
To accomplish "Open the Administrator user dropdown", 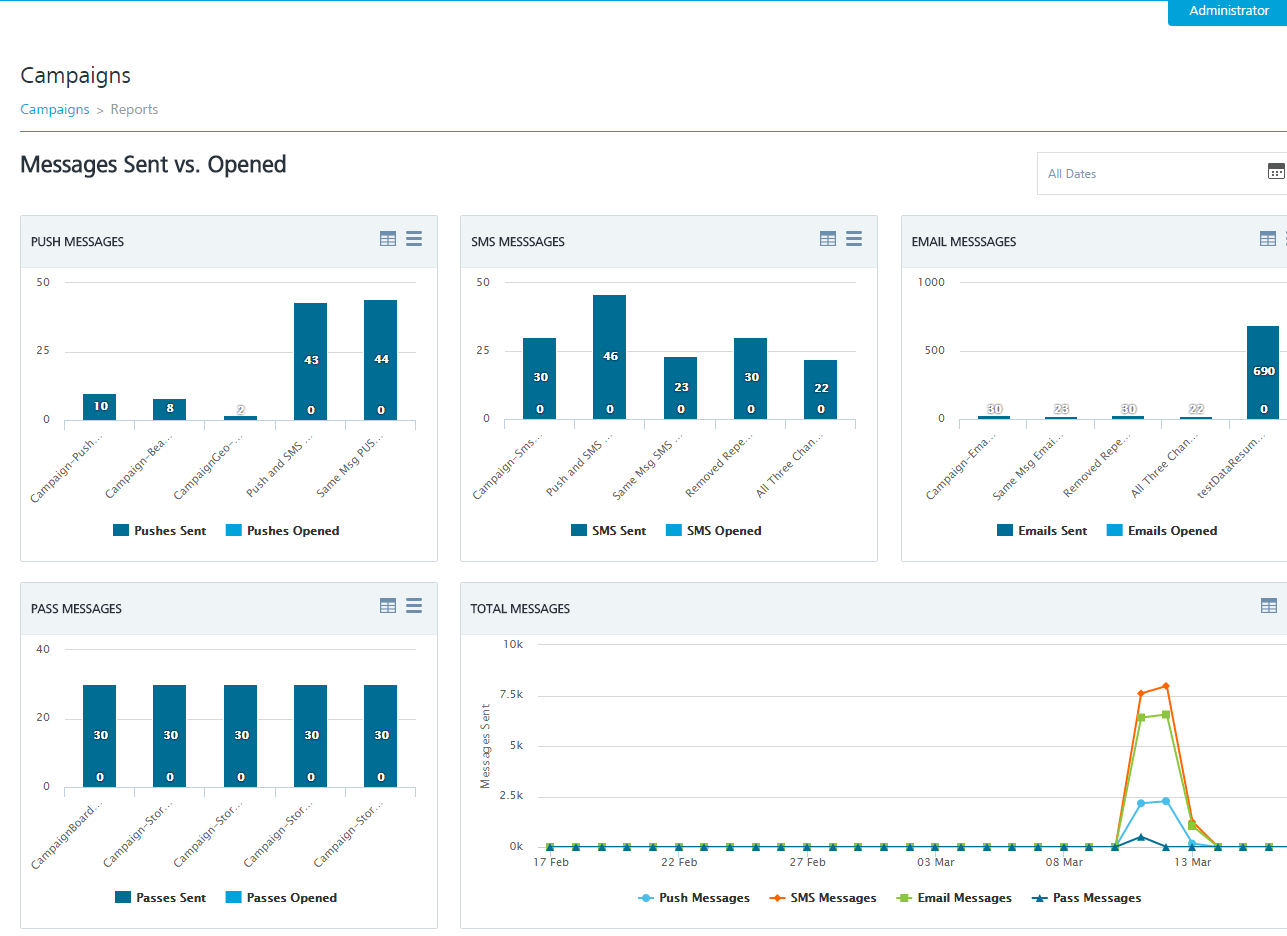I will click(1228, 11).
